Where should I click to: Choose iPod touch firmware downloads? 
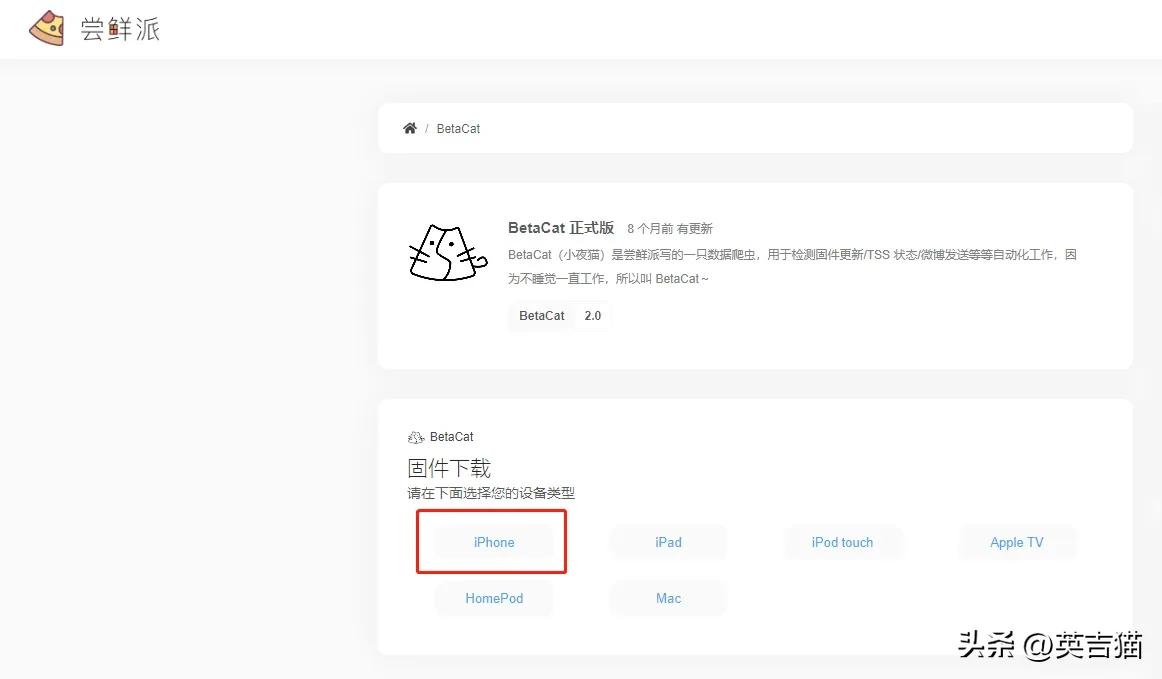842,542
